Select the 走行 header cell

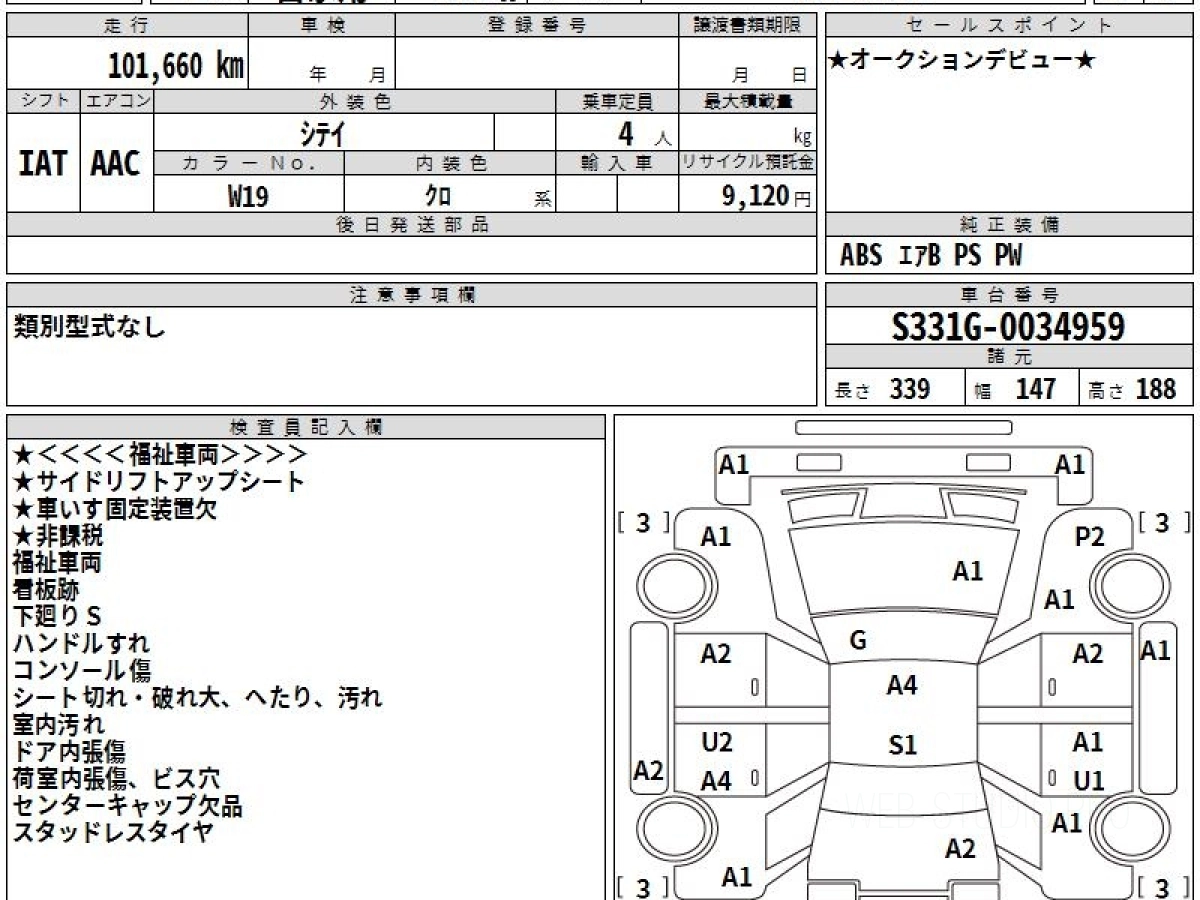[127, 26]
